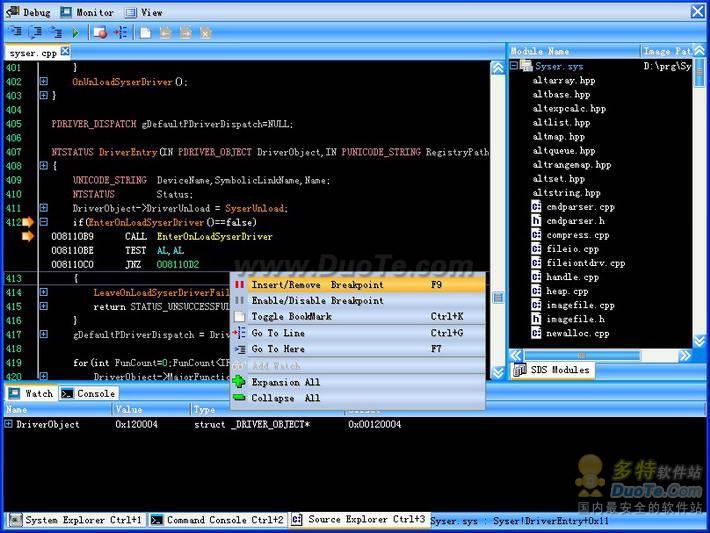Collapse the code block at line 412
The width and height of the screenshot is (710, 533).
tap(43, 222)
